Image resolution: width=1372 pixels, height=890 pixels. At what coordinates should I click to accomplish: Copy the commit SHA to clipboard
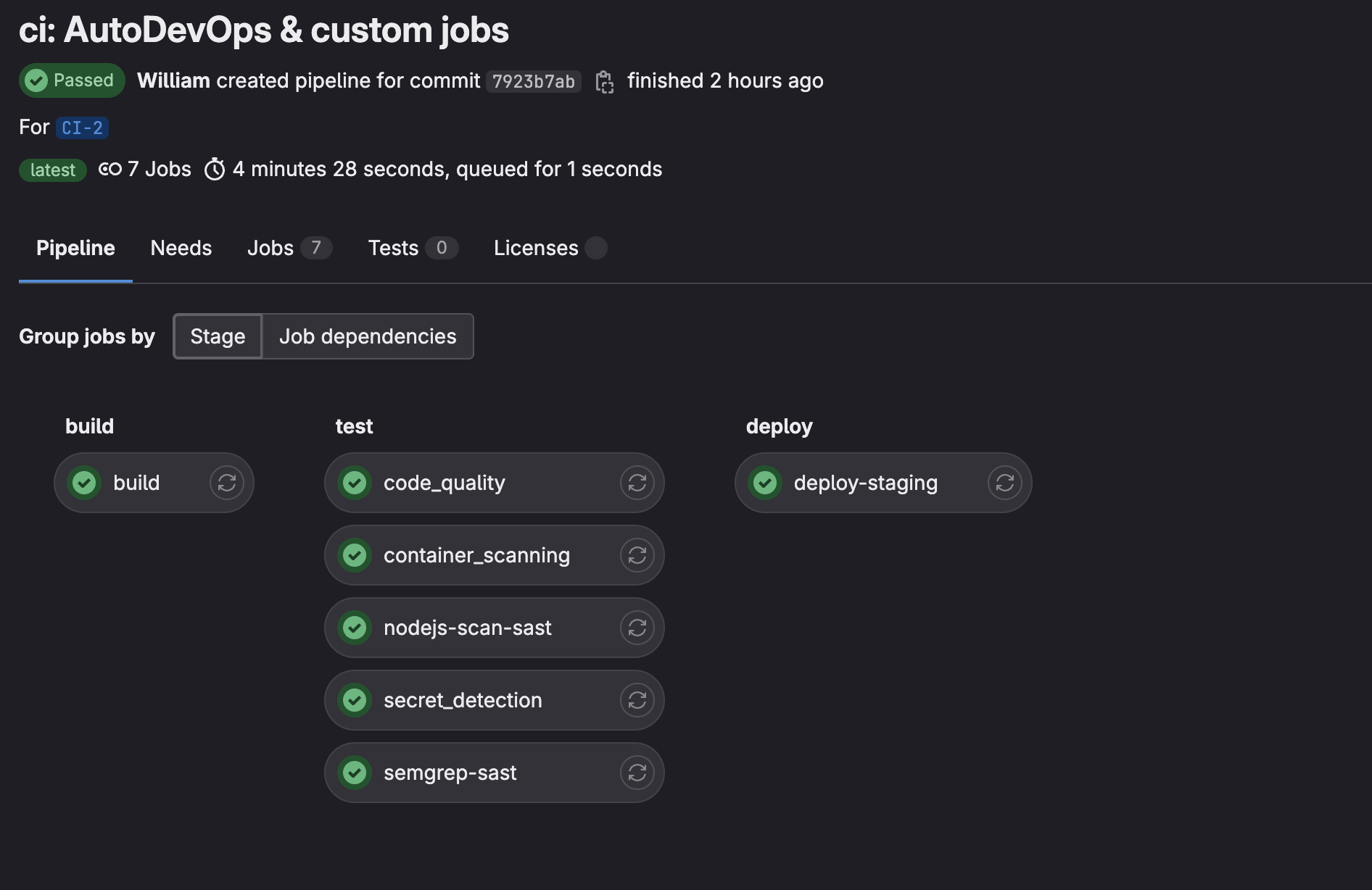[604, 82]
